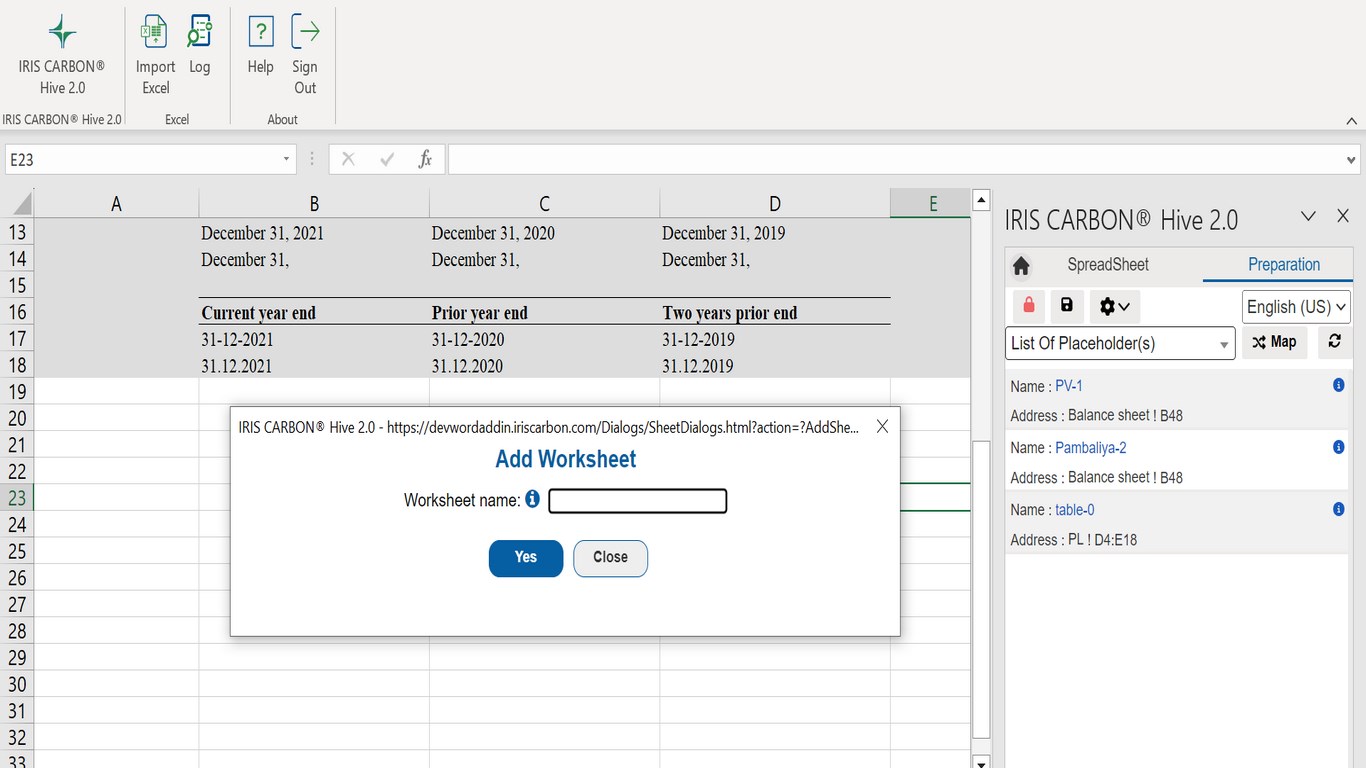Click the save disk icon
The width and height of the screenshot is (1366, 768).
pos(1067,306)
